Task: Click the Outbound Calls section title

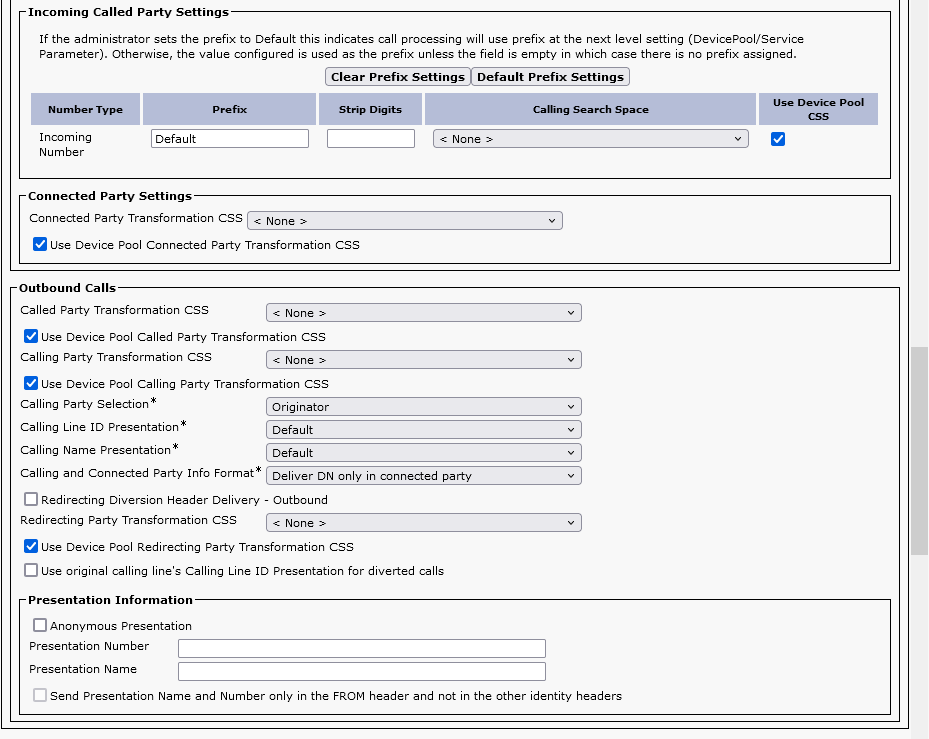Action: coord(68,288)
